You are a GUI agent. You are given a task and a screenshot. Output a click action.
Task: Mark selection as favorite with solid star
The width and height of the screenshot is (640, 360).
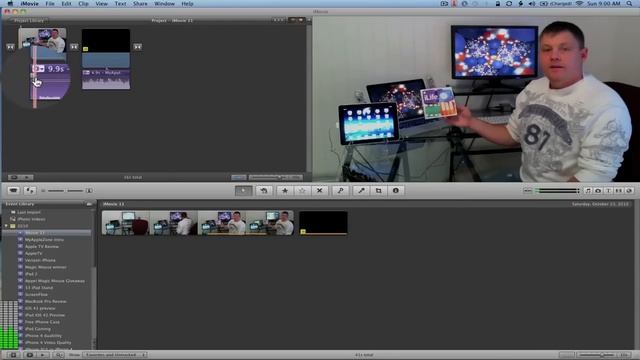(285, 191)
